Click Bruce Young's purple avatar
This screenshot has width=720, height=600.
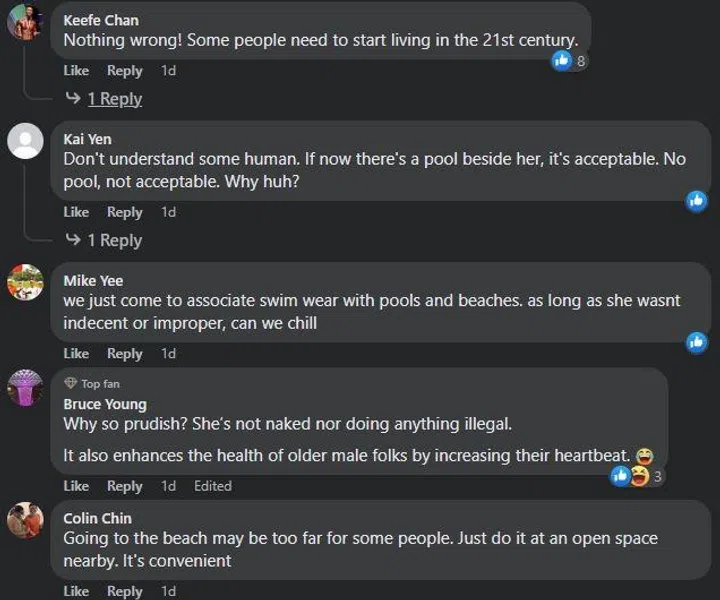click(x=25, y=387)
